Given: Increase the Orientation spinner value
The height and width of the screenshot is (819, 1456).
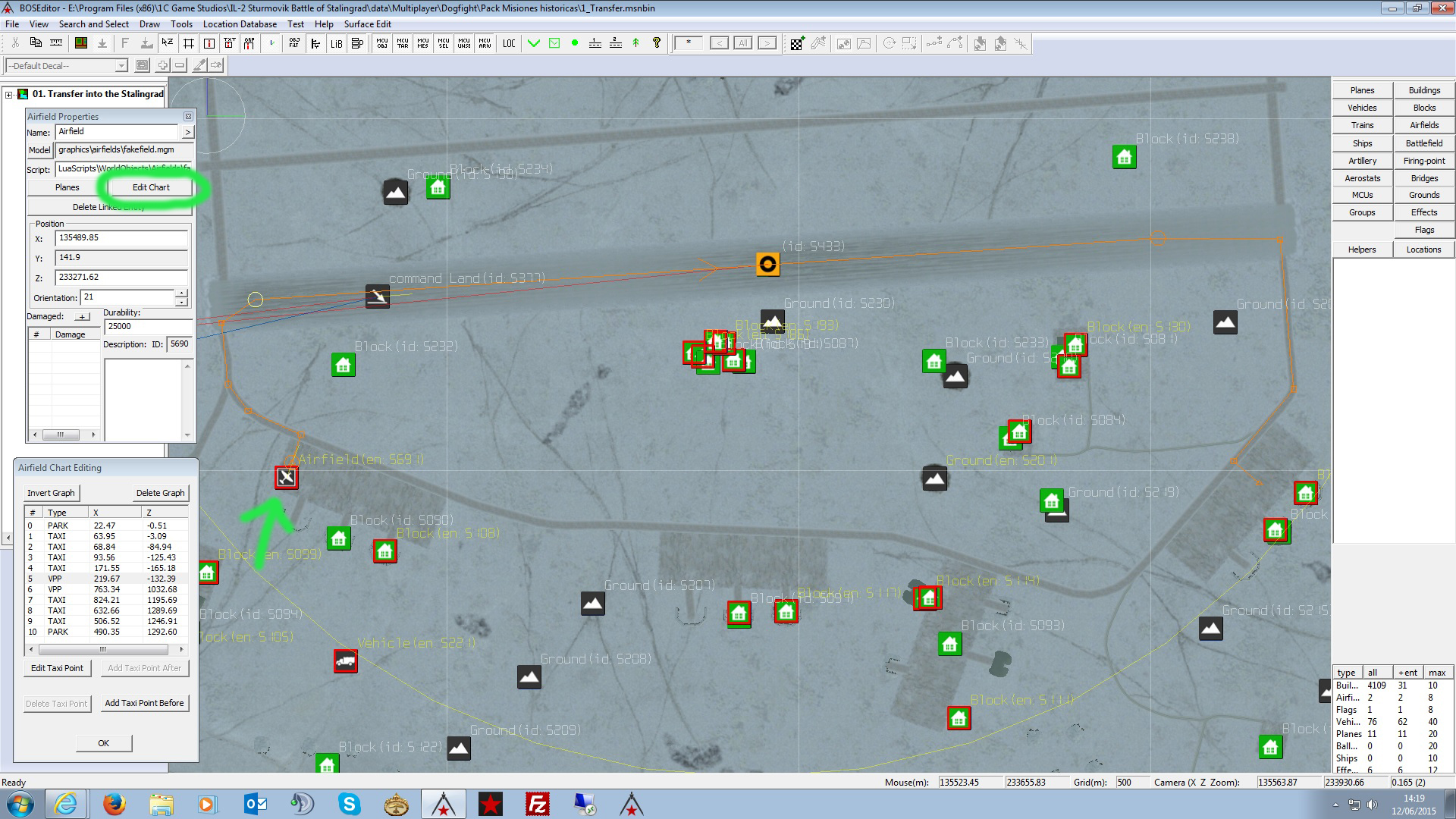Looking at the screenshot, I should (x=181, y=293).
